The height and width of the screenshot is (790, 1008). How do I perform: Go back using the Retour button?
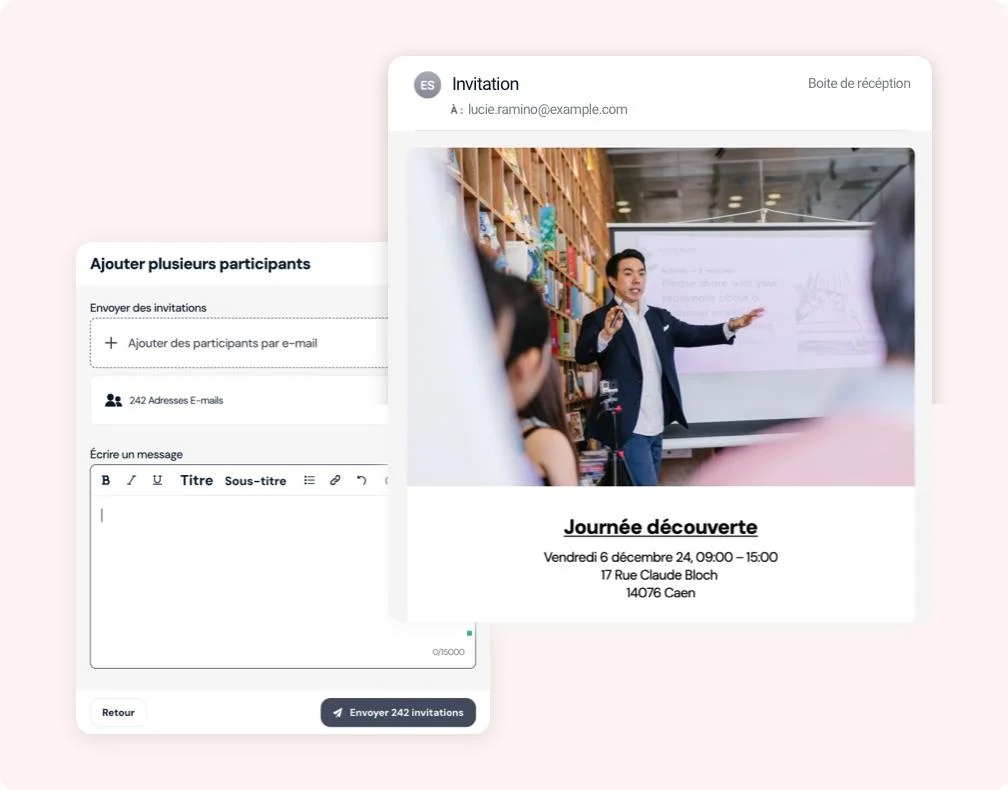(118, 713)
